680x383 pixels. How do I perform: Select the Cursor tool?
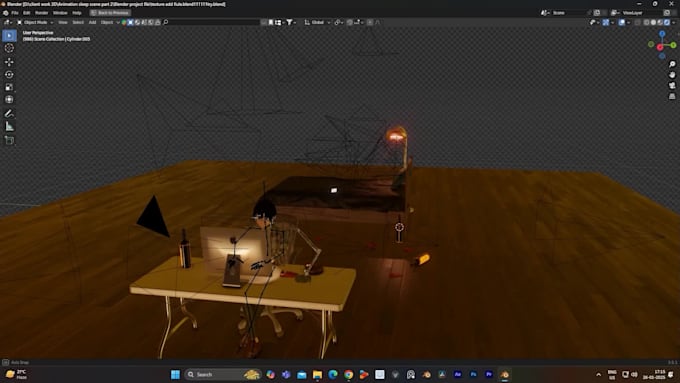point(9,48)
